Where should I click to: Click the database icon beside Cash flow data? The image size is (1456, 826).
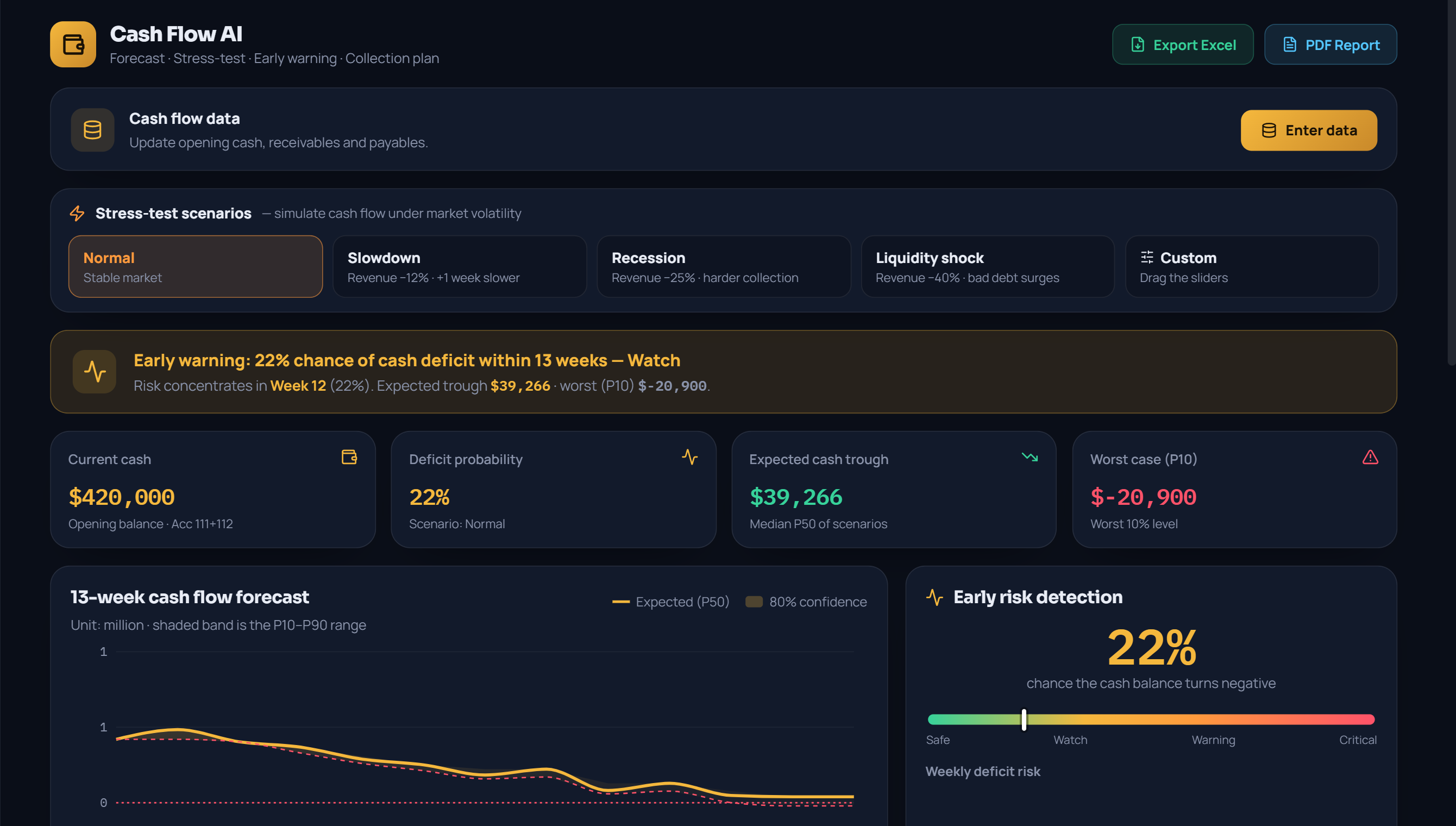pyautogui.click(x=92, y=130)
